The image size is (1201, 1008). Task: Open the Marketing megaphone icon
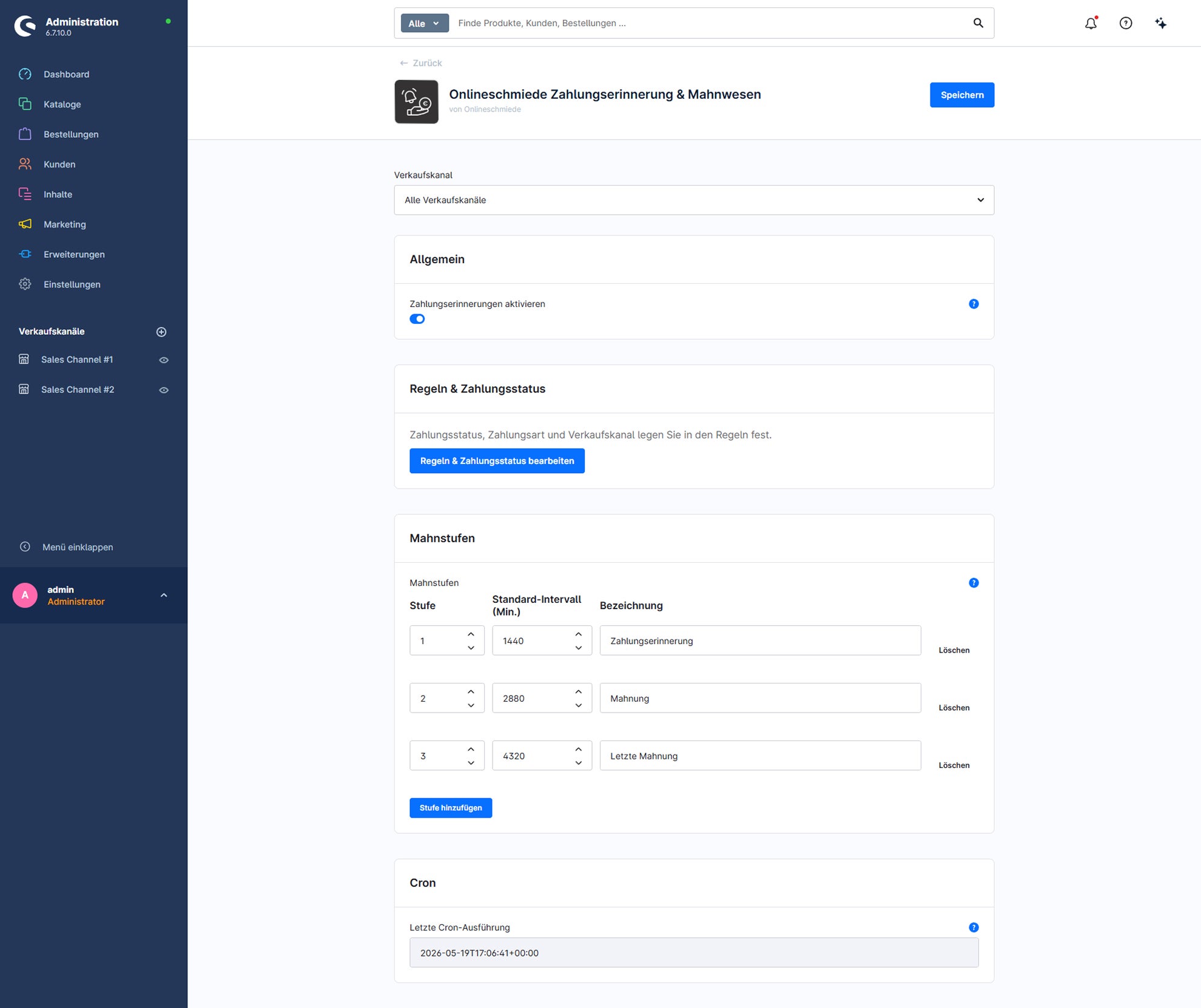pyautogui.click(x=25, y=224)
